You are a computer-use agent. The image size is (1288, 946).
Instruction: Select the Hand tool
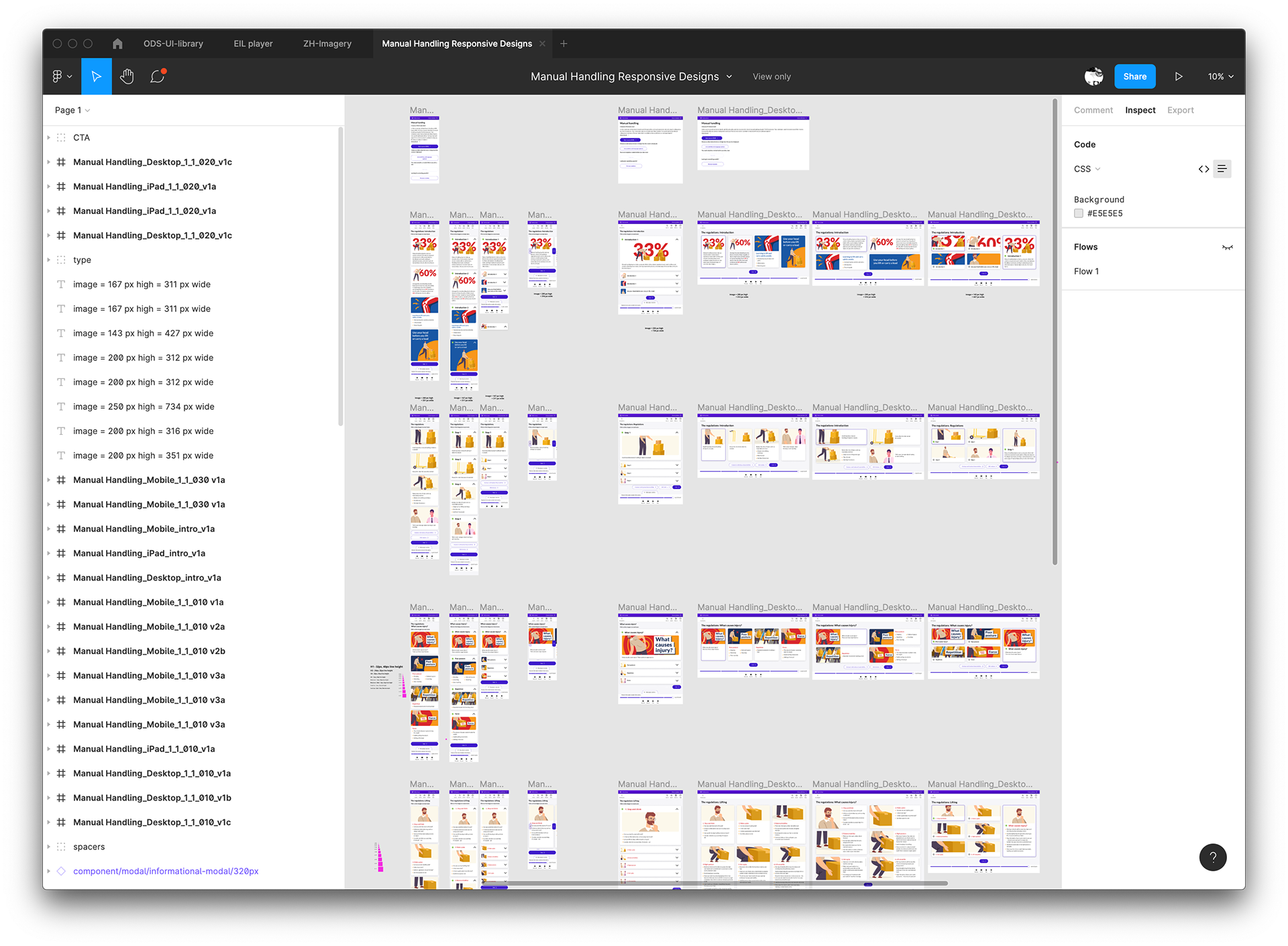[127, 76]
